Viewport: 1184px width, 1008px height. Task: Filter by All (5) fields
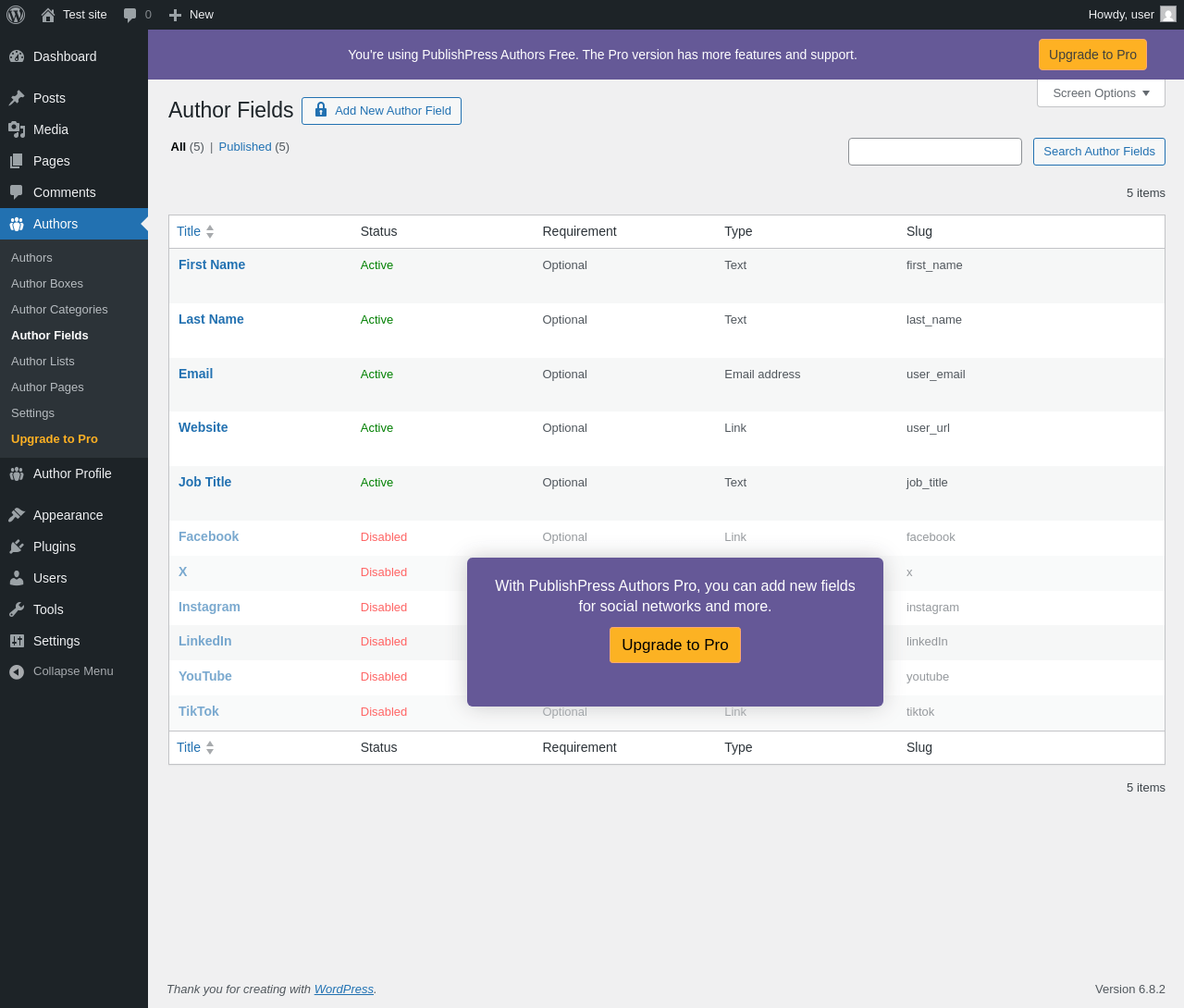pos(187,147)
